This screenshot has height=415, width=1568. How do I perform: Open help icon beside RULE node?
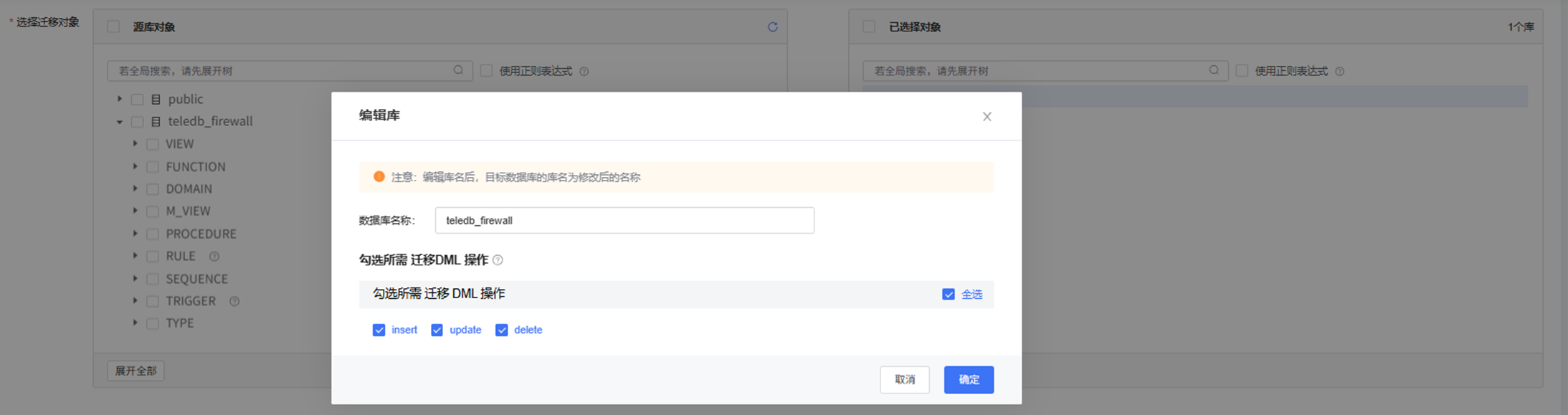pos(214,257)
